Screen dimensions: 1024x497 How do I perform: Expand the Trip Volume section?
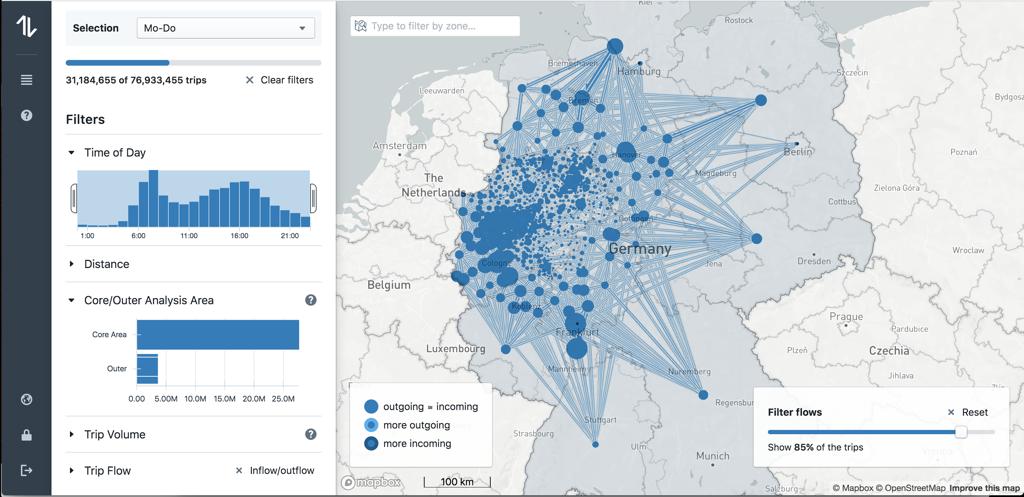point(71,435)
